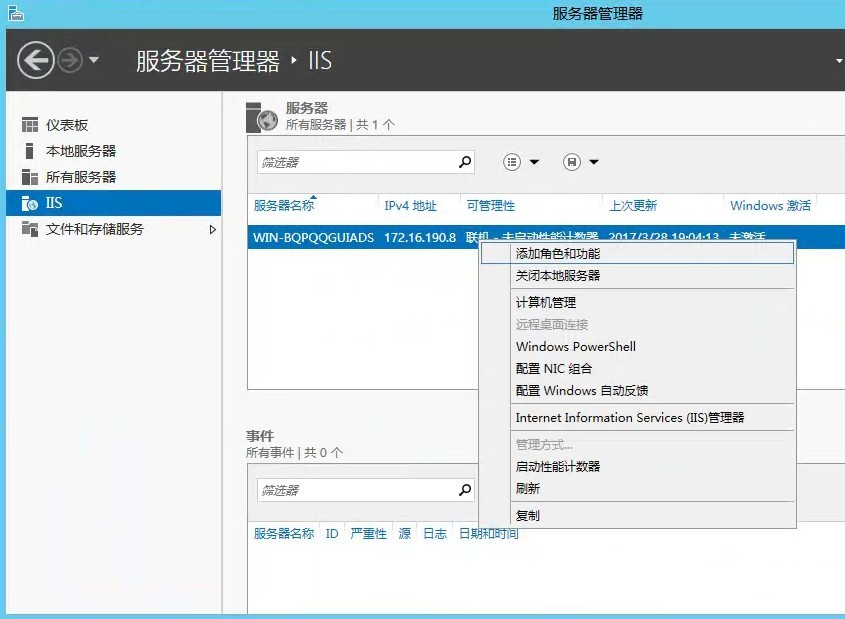Screen dimensions: 845x619
Task: Open 仪表板 in the navigation pane
Action: 67,125
